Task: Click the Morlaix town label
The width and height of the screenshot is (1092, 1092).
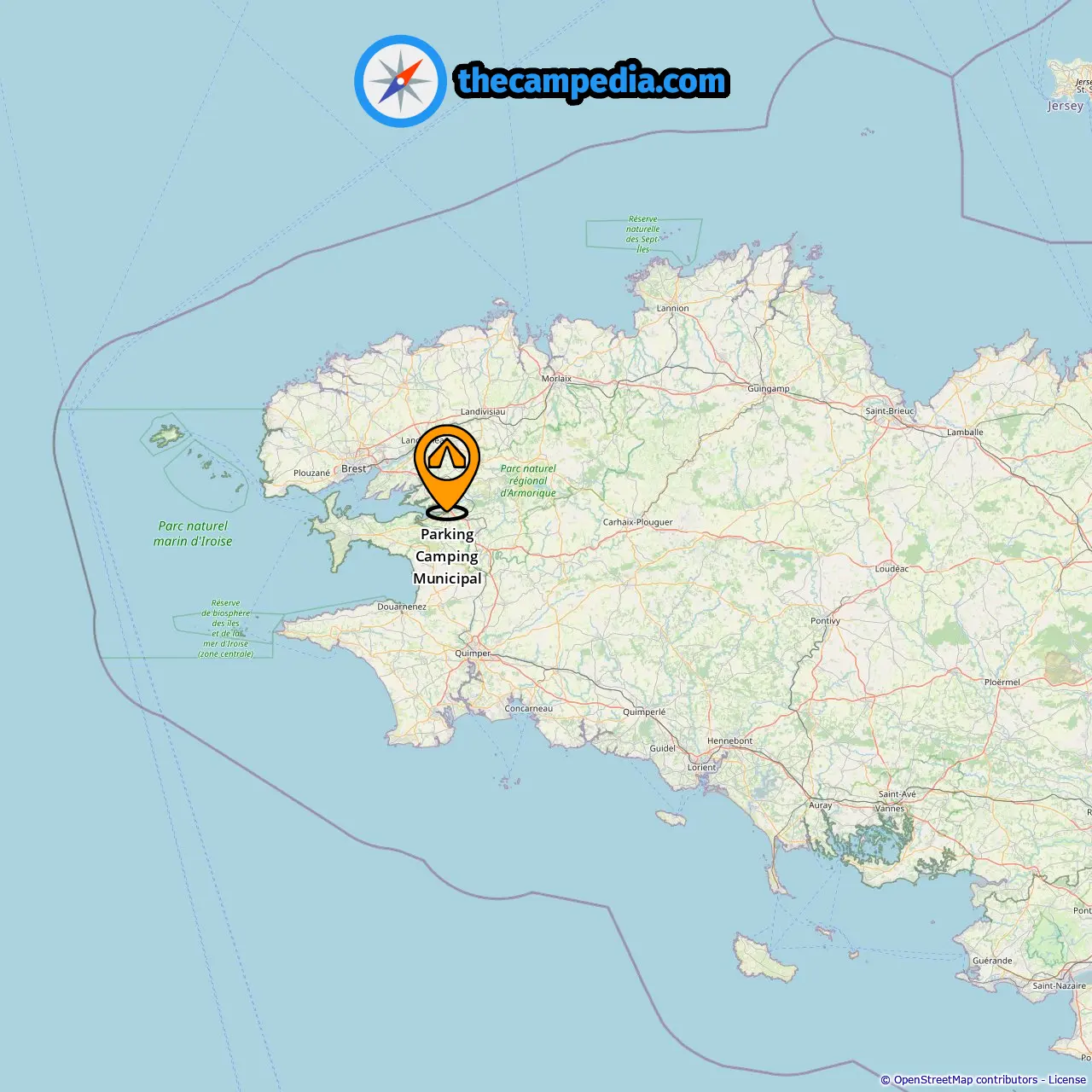Action: tap(556, 379)
